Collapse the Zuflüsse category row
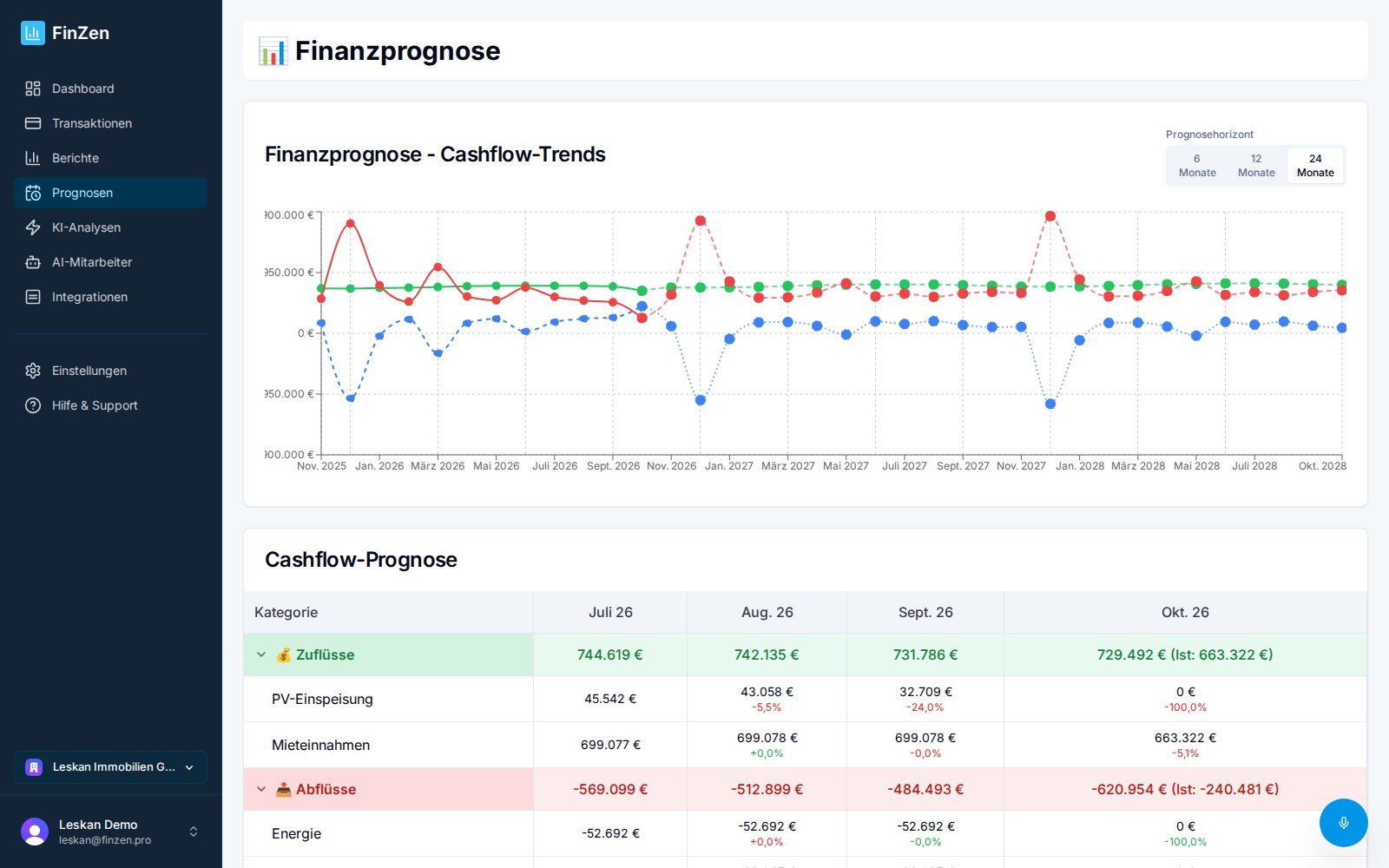Screen dimensions: 1389x868 click(x=261, y=654)
